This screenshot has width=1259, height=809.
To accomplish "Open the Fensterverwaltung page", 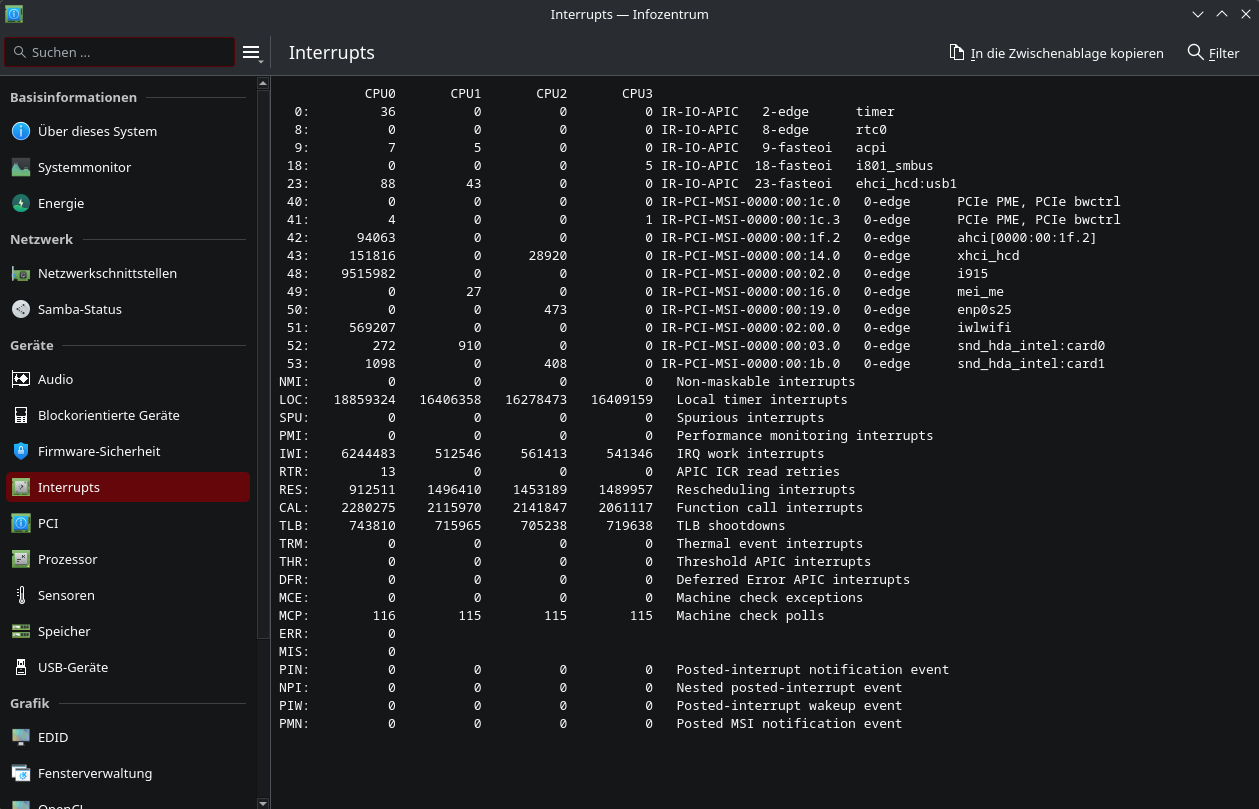I will click(128, 773).
